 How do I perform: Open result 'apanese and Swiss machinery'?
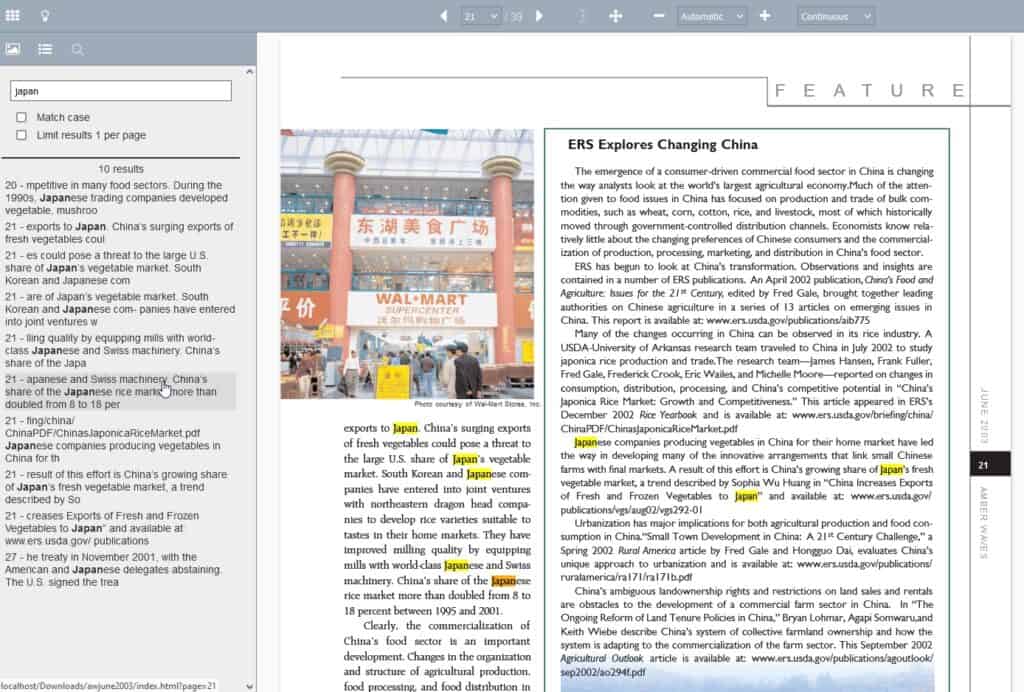[x=119, y=392]
